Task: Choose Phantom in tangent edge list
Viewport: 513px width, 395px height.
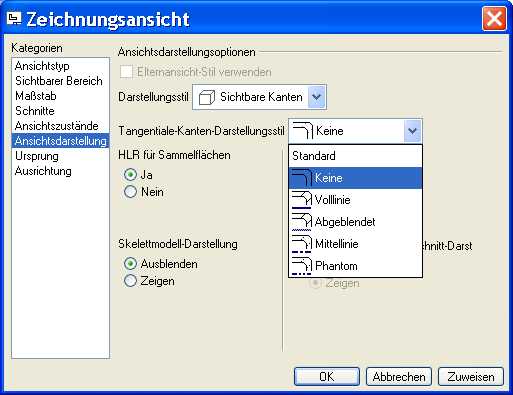Action: (x=355, y=266)
